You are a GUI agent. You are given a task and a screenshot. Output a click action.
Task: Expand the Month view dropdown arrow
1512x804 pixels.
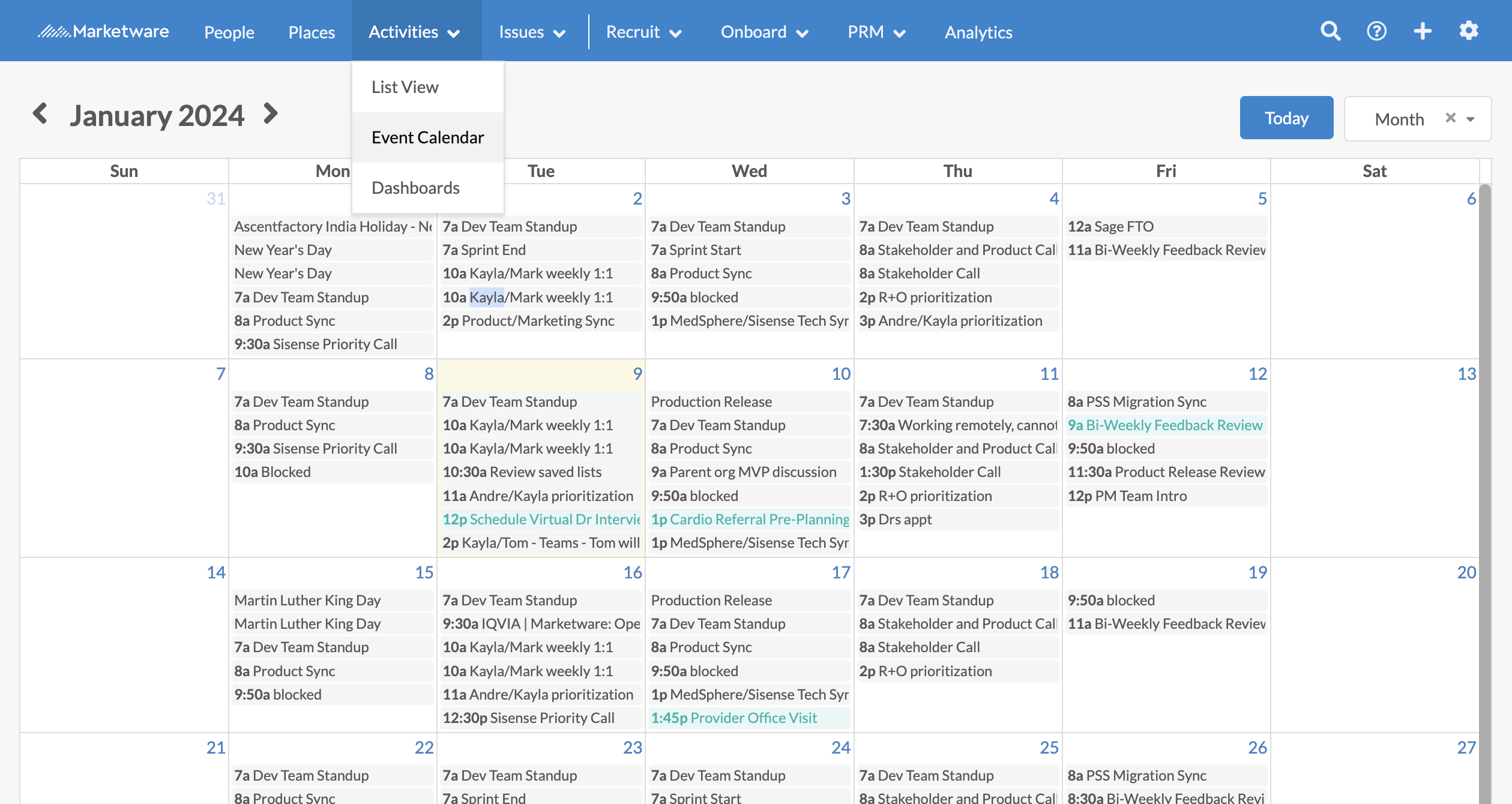tap(1471, 119)
